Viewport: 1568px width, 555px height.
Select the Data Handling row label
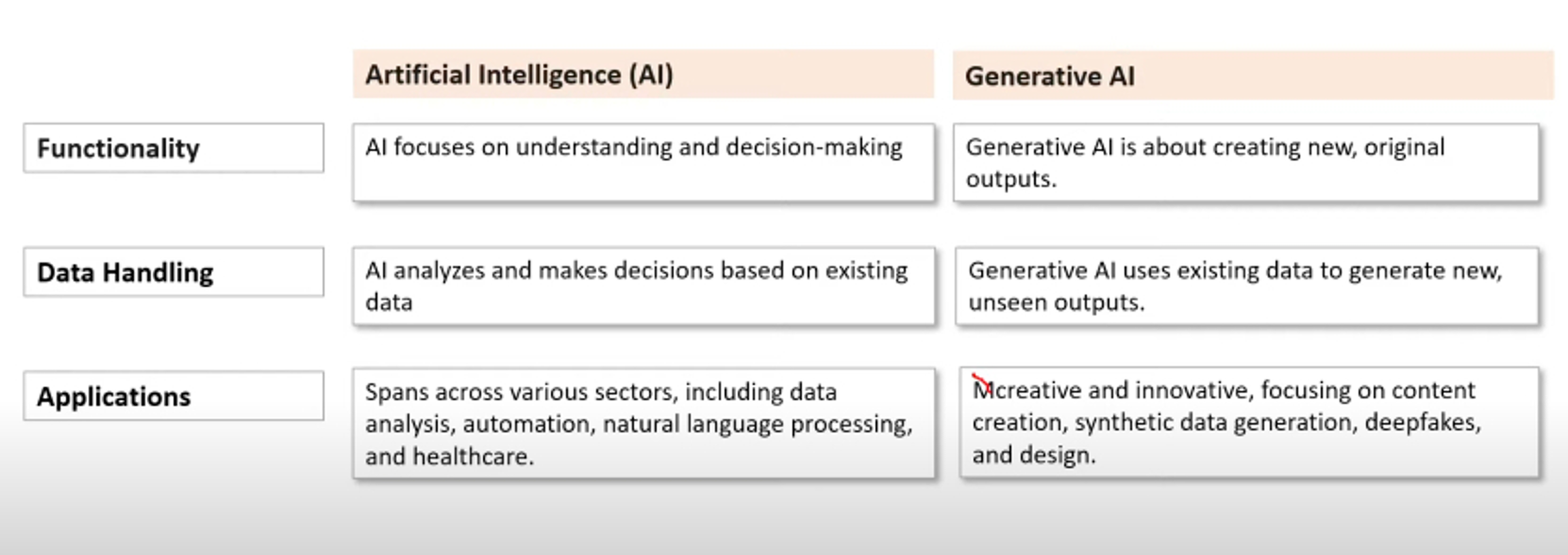coord(174,272)
